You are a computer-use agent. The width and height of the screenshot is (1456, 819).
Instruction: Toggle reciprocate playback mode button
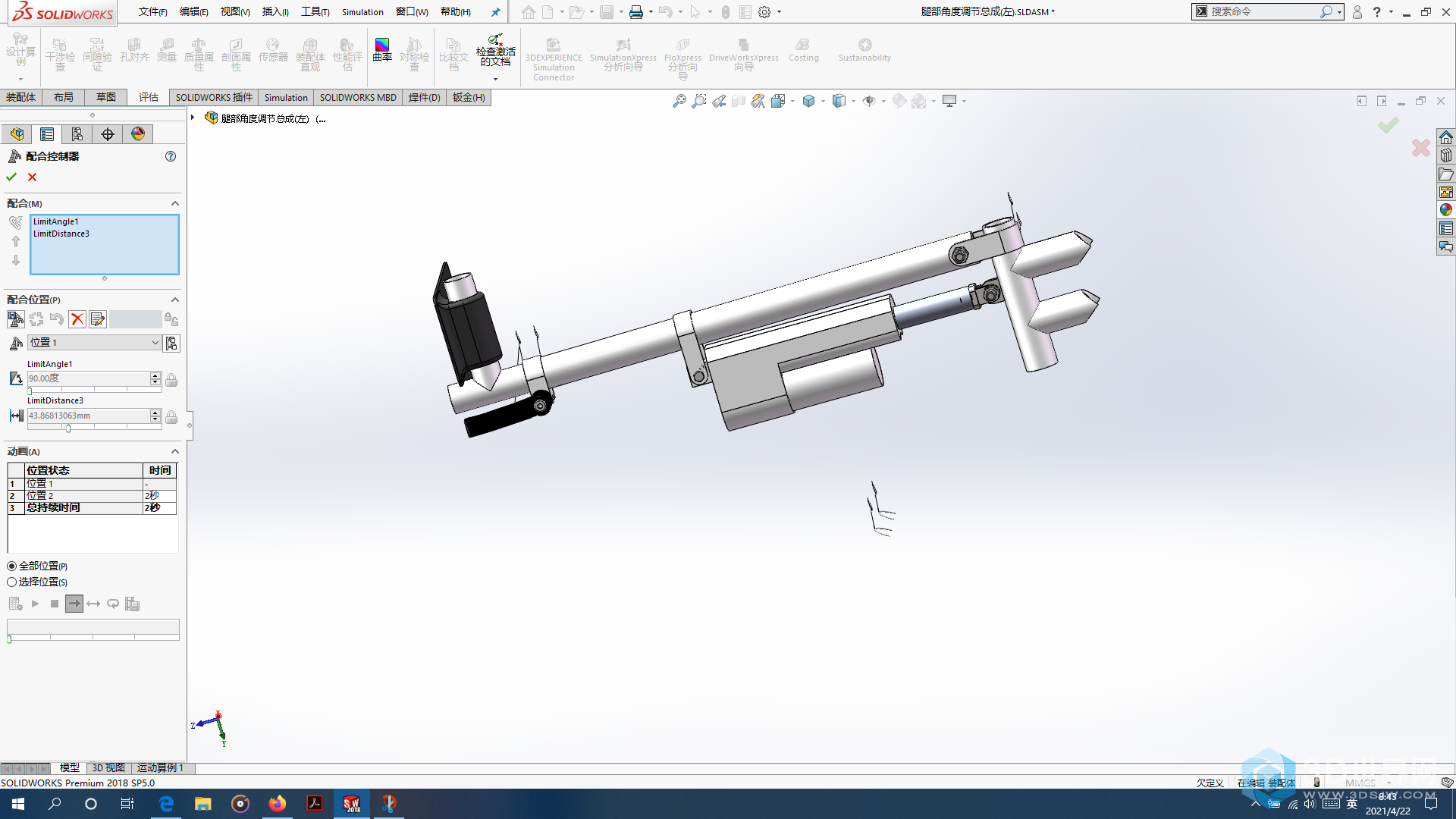click(94, 604)
